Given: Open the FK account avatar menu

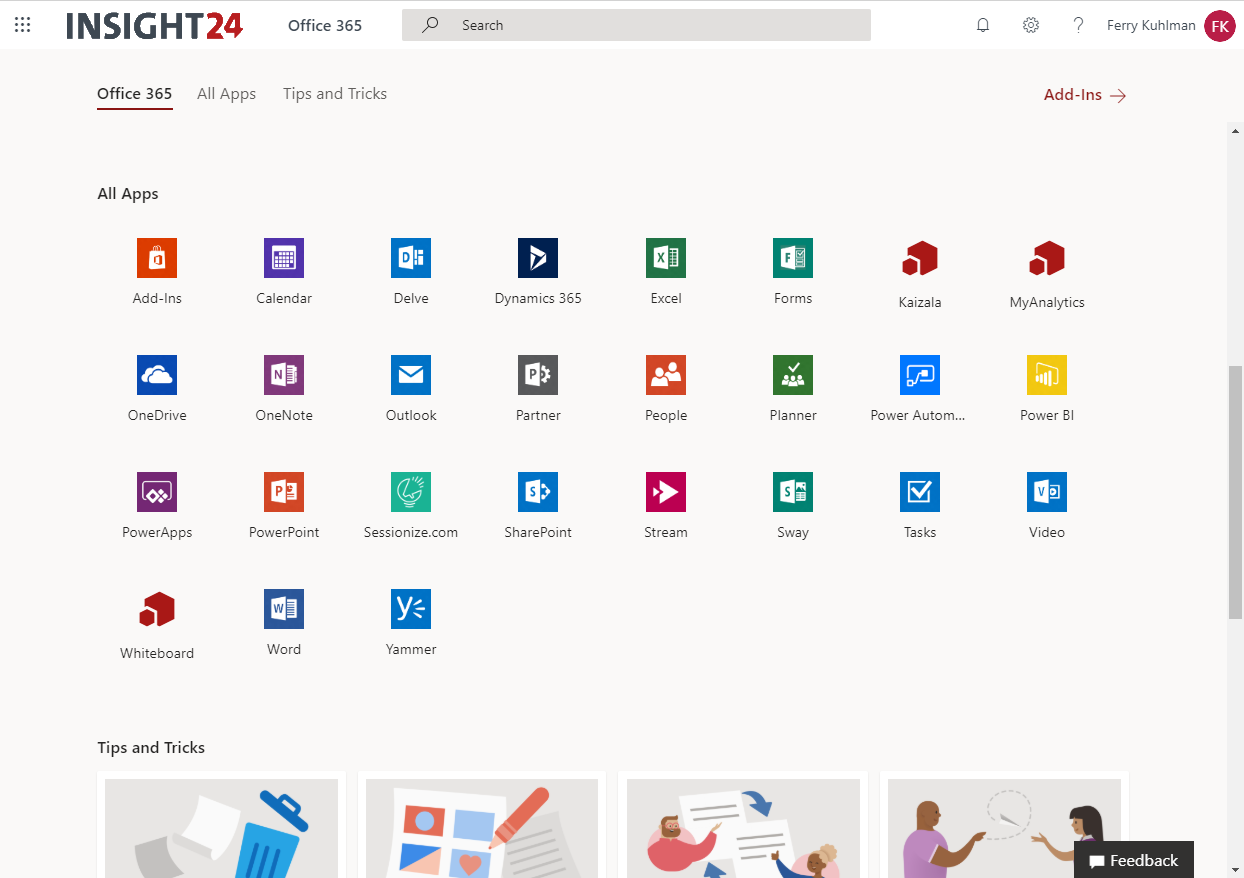Looking at the screenshot, I should click(1220, 26).
